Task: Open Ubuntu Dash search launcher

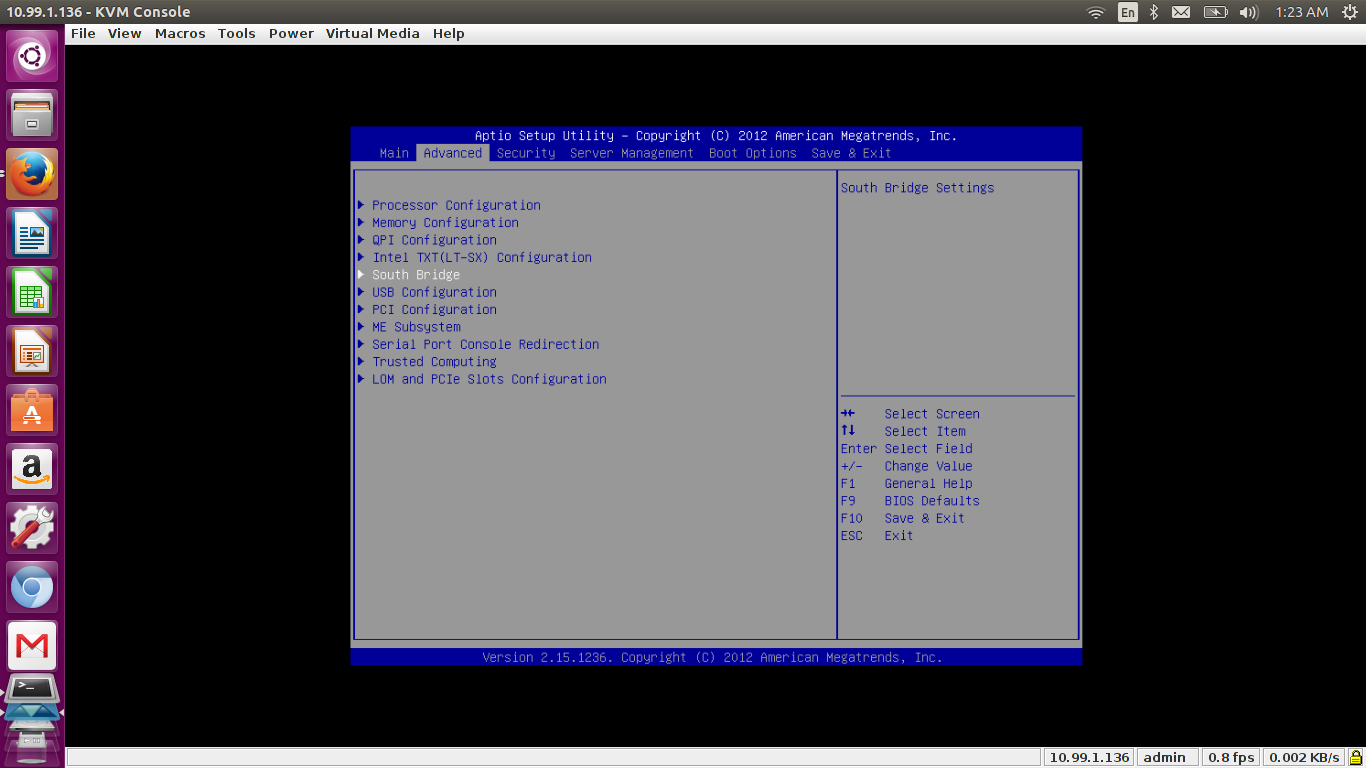Action: [x=32, y=56]
